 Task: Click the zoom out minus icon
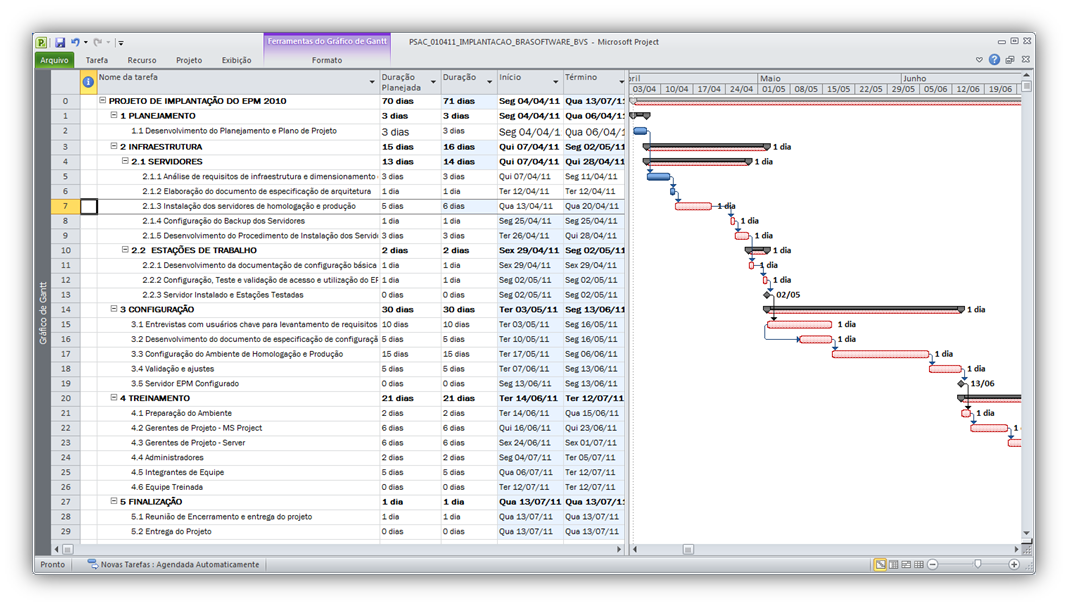coord(932,563)
